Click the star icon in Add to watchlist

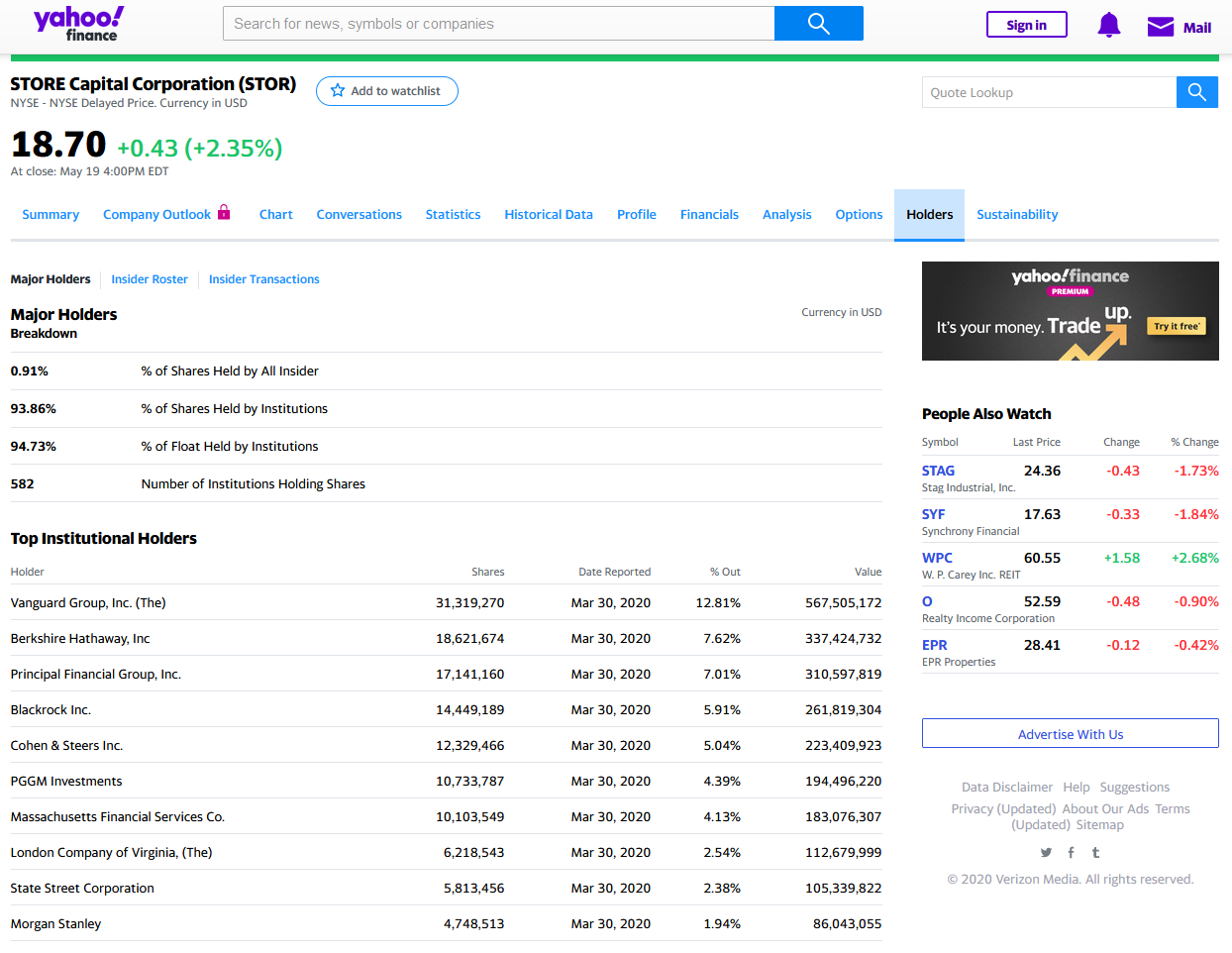tap(338, 90)
